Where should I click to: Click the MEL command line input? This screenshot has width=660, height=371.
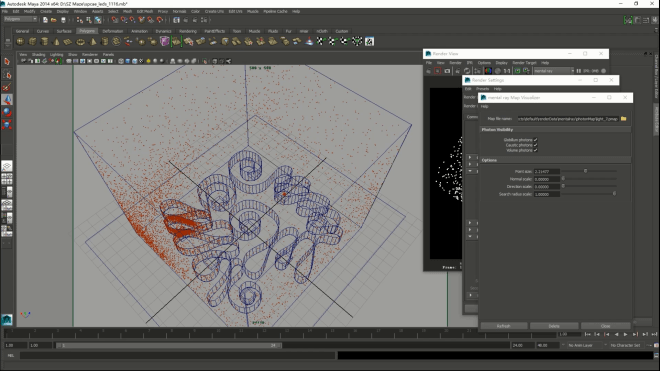coord(178,355)
